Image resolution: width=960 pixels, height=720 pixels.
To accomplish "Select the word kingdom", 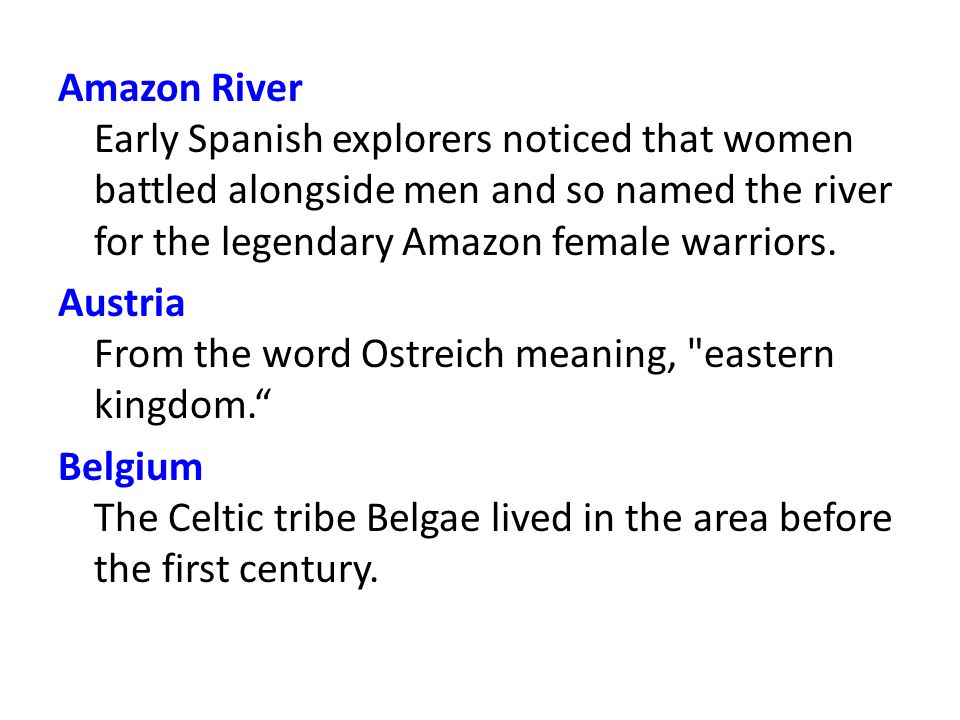I will pyautogui.click(x=176, y=407).
